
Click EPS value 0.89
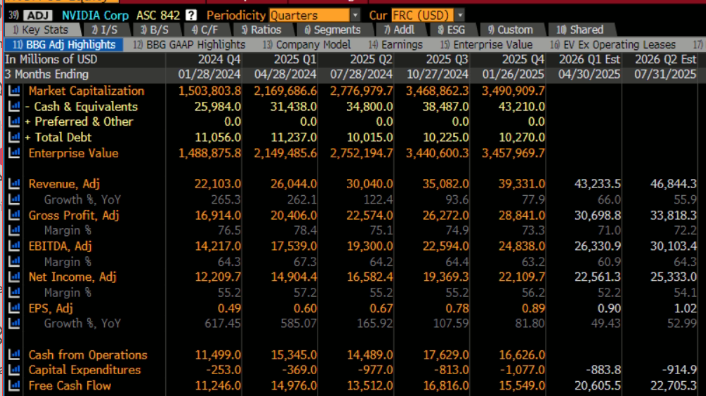point(533,308)
